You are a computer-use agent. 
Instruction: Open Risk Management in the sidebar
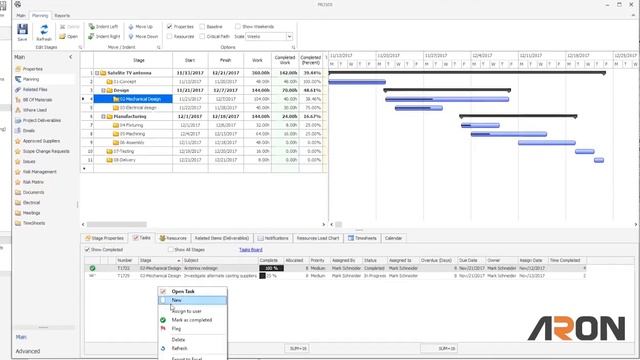point(40,172)
